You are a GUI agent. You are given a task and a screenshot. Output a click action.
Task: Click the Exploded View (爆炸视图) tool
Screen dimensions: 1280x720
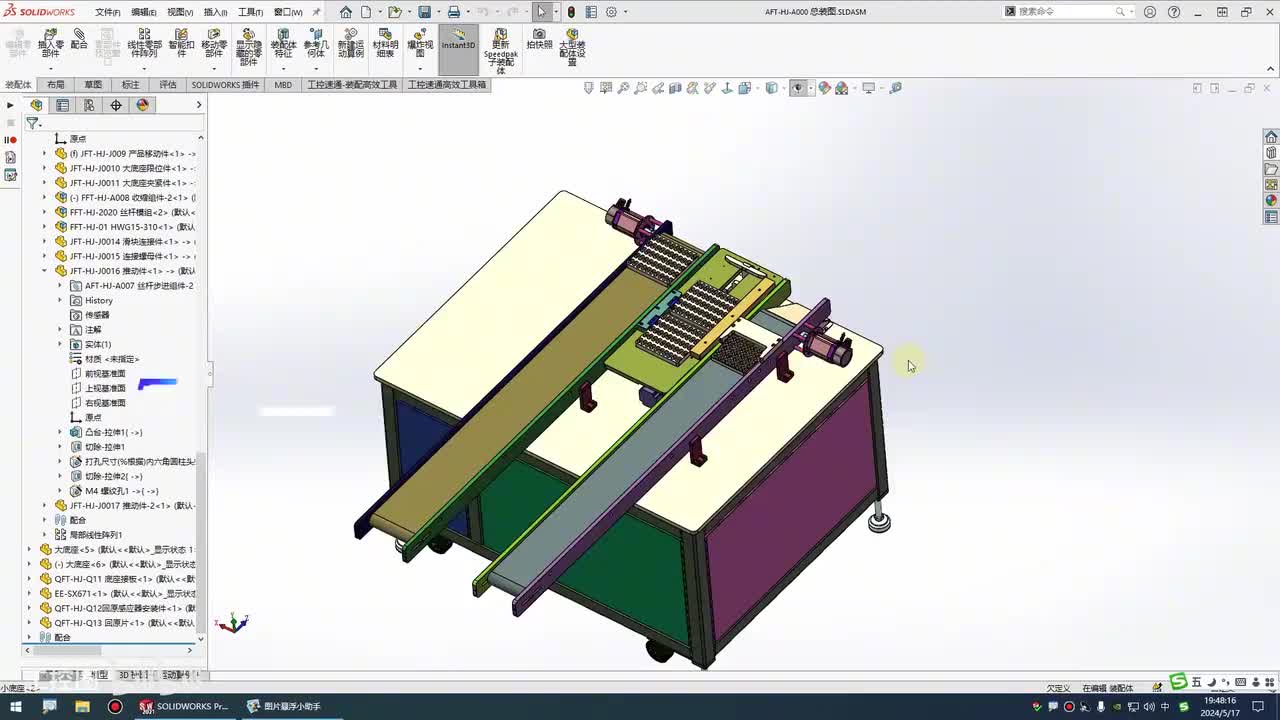pos(420,44)
